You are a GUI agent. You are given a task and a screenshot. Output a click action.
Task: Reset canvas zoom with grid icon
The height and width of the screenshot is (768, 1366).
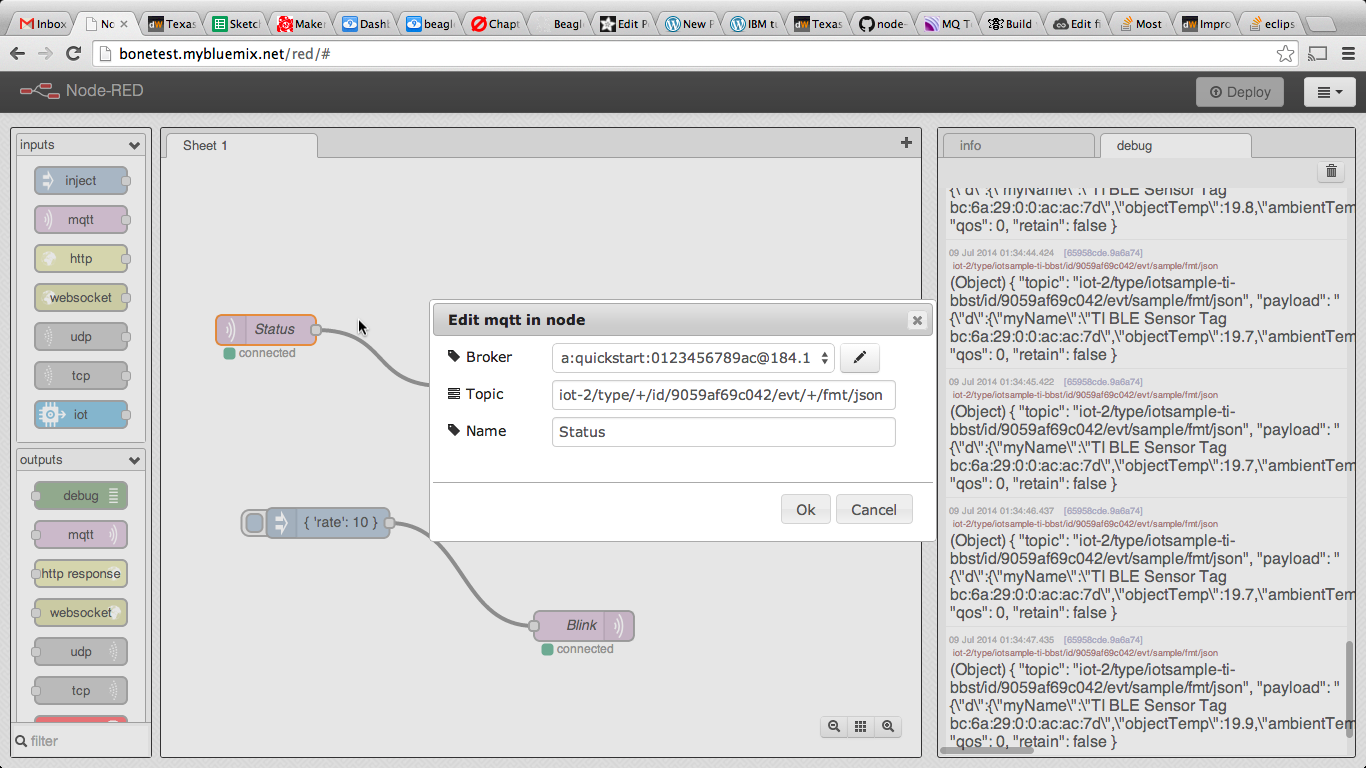(860, 727)
